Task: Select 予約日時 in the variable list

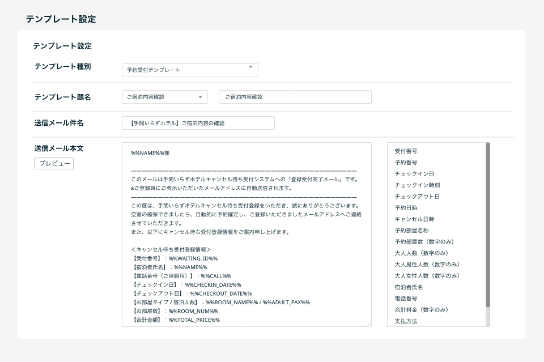Action: point(406,208)
